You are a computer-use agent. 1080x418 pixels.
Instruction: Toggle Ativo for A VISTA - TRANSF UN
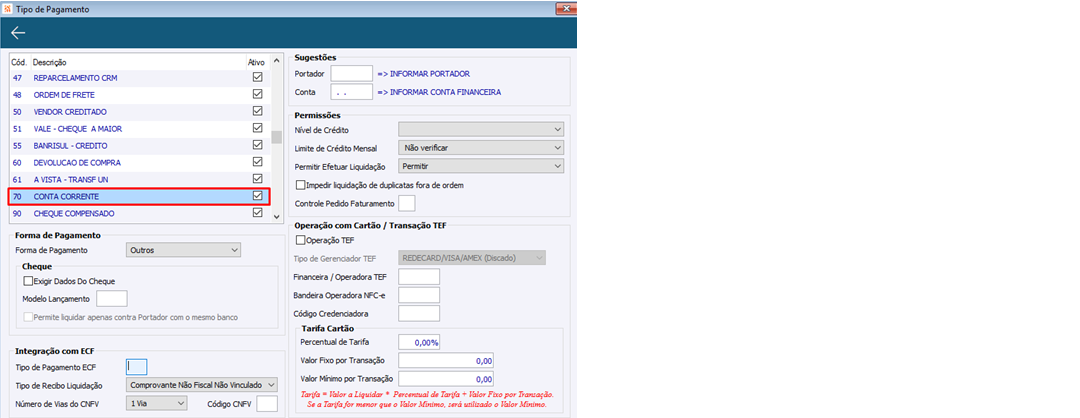point(258,179)
